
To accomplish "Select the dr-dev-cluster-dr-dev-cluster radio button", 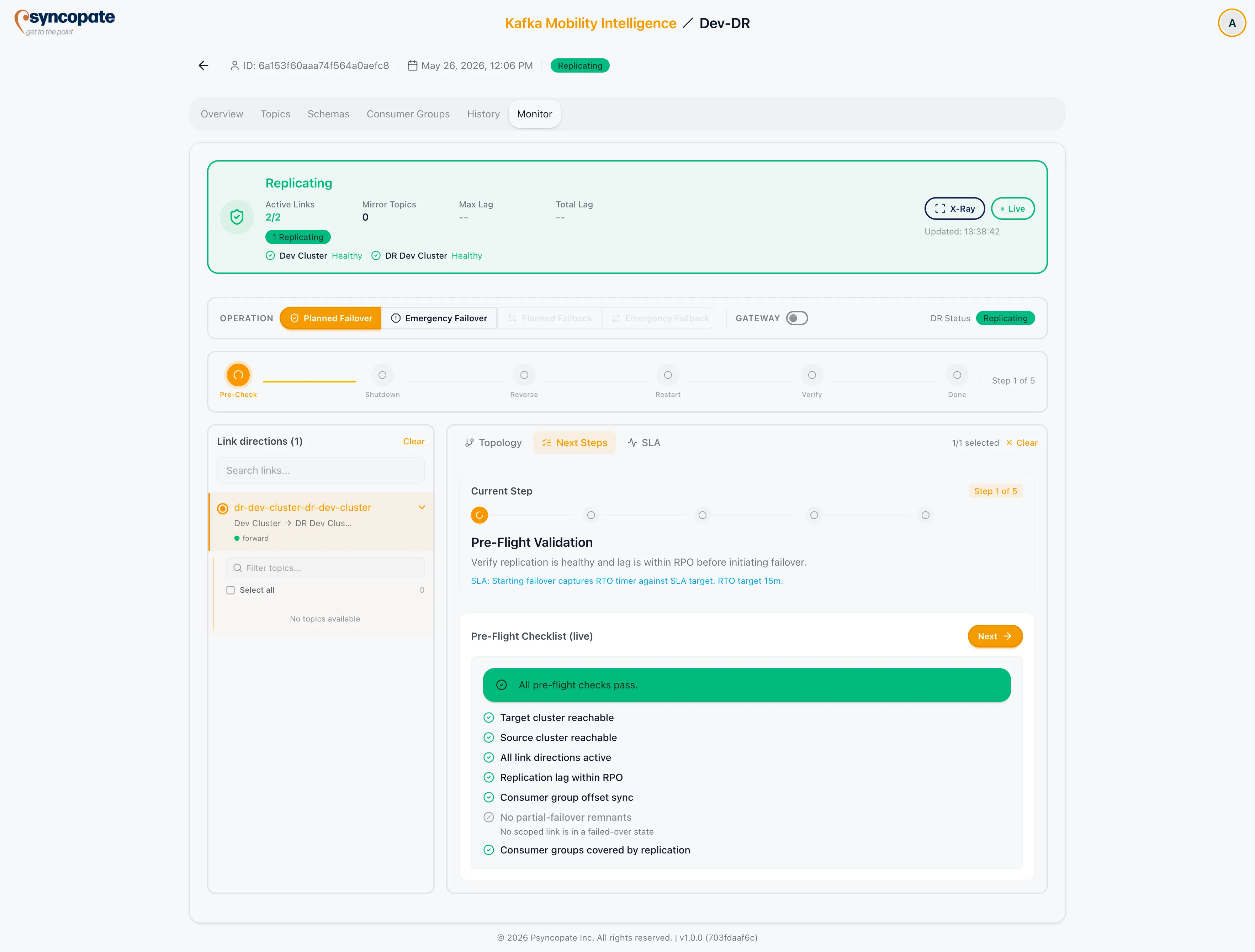I will tap(223, 508).
